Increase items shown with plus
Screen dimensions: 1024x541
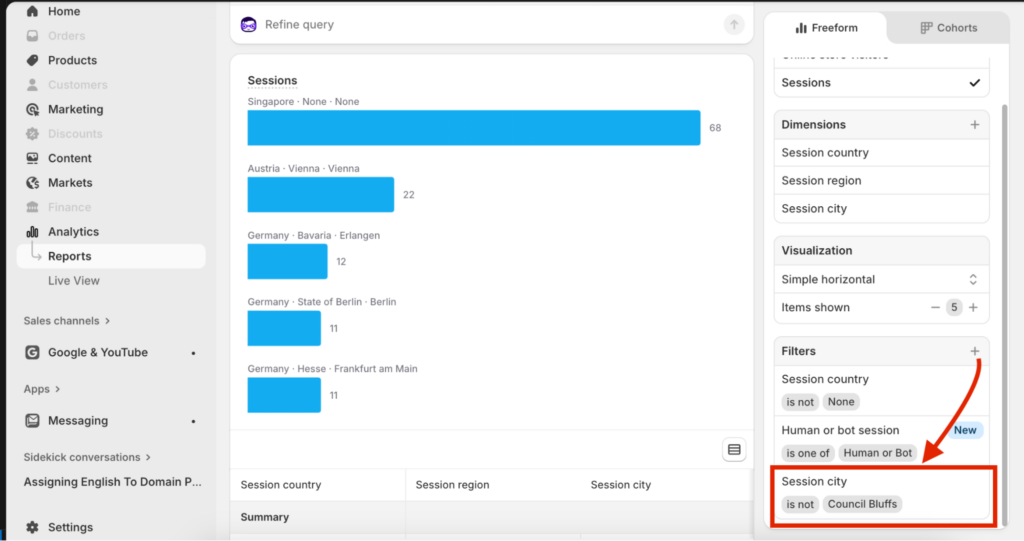(x=973, y=308)
